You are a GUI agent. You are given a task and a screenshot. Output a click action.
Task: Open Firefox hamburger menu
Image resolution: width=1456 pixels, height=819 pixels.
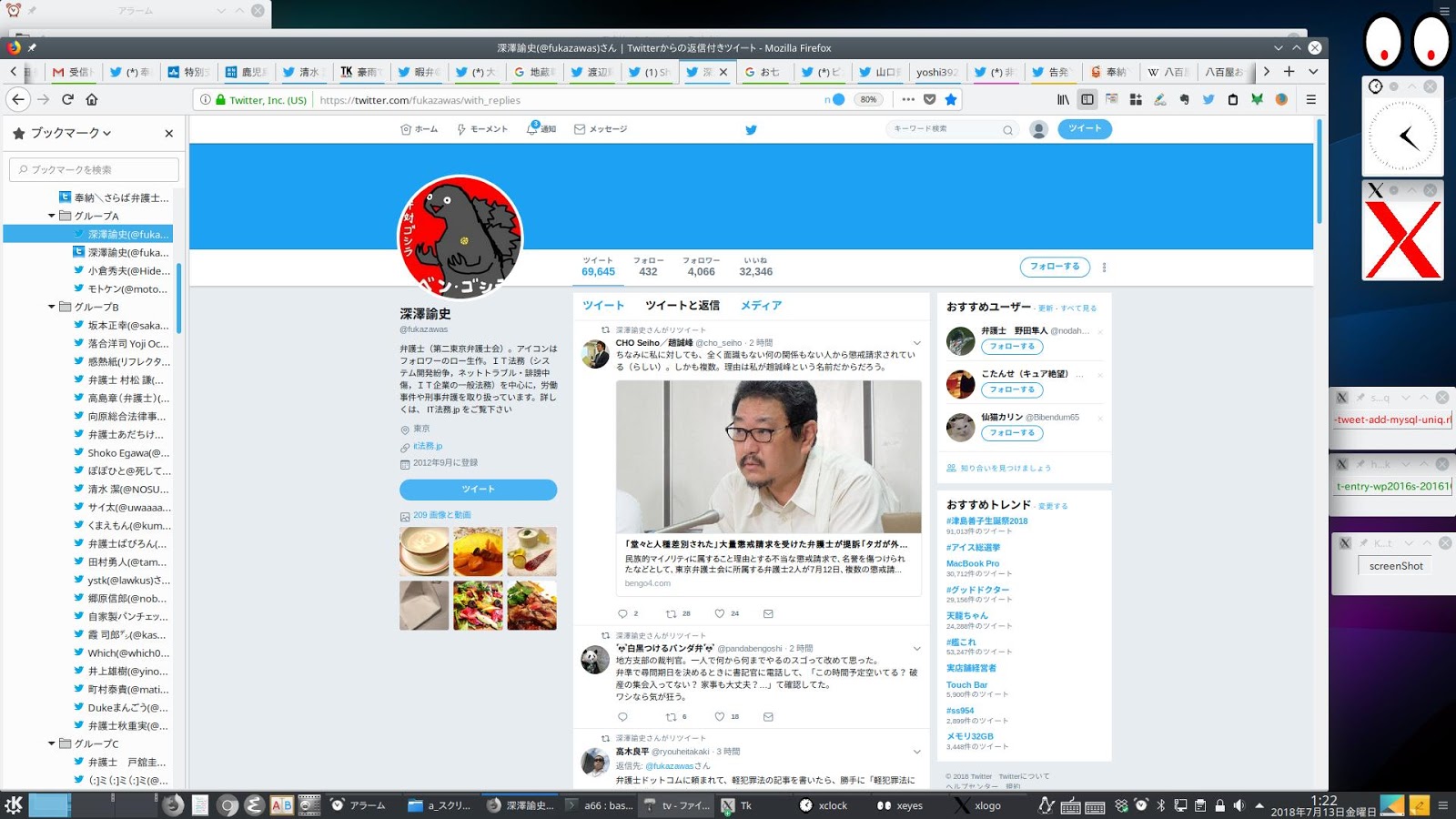[x=1311, y=99]
